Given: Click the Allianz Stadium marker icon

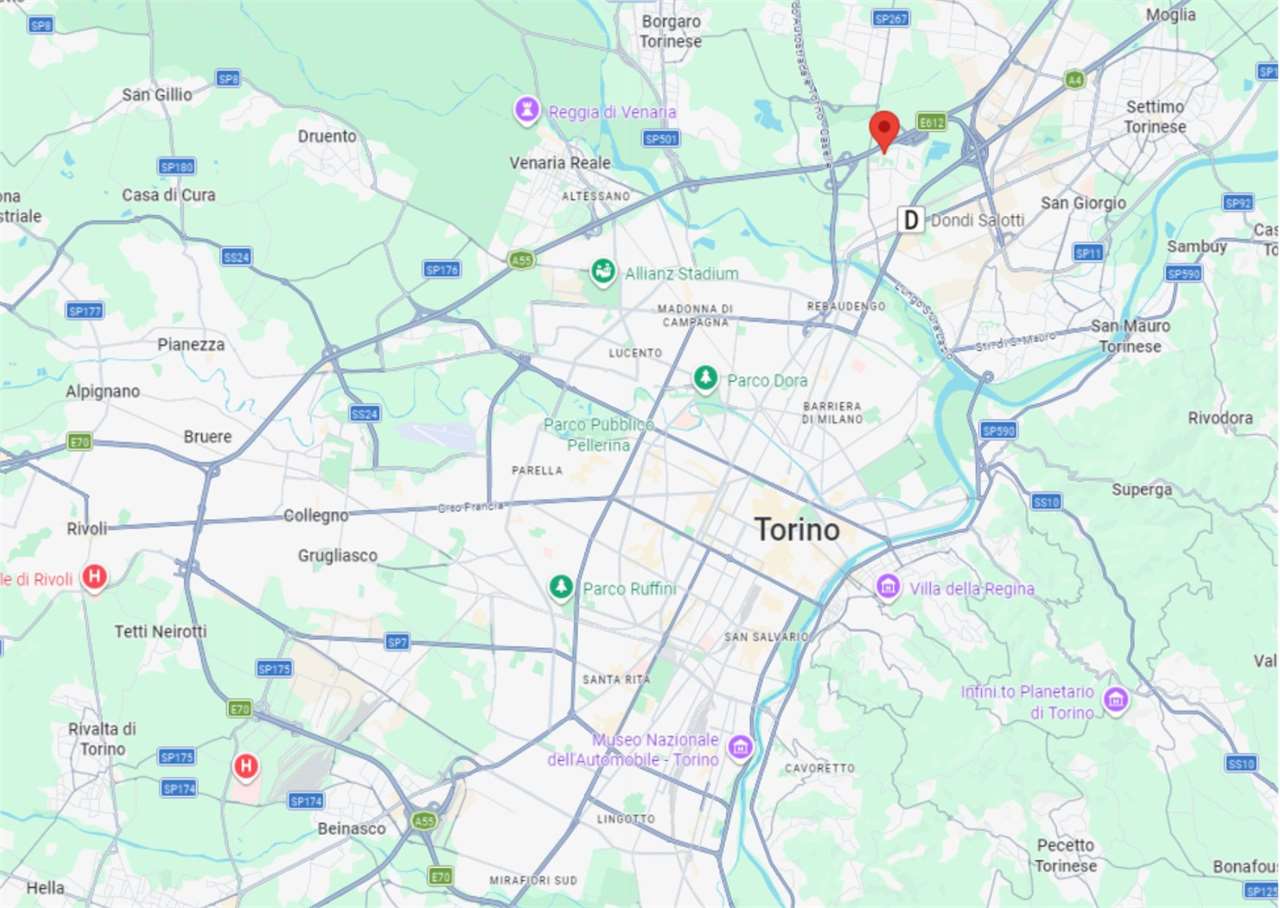Looking at the screenshot, I should click(602, 272).
